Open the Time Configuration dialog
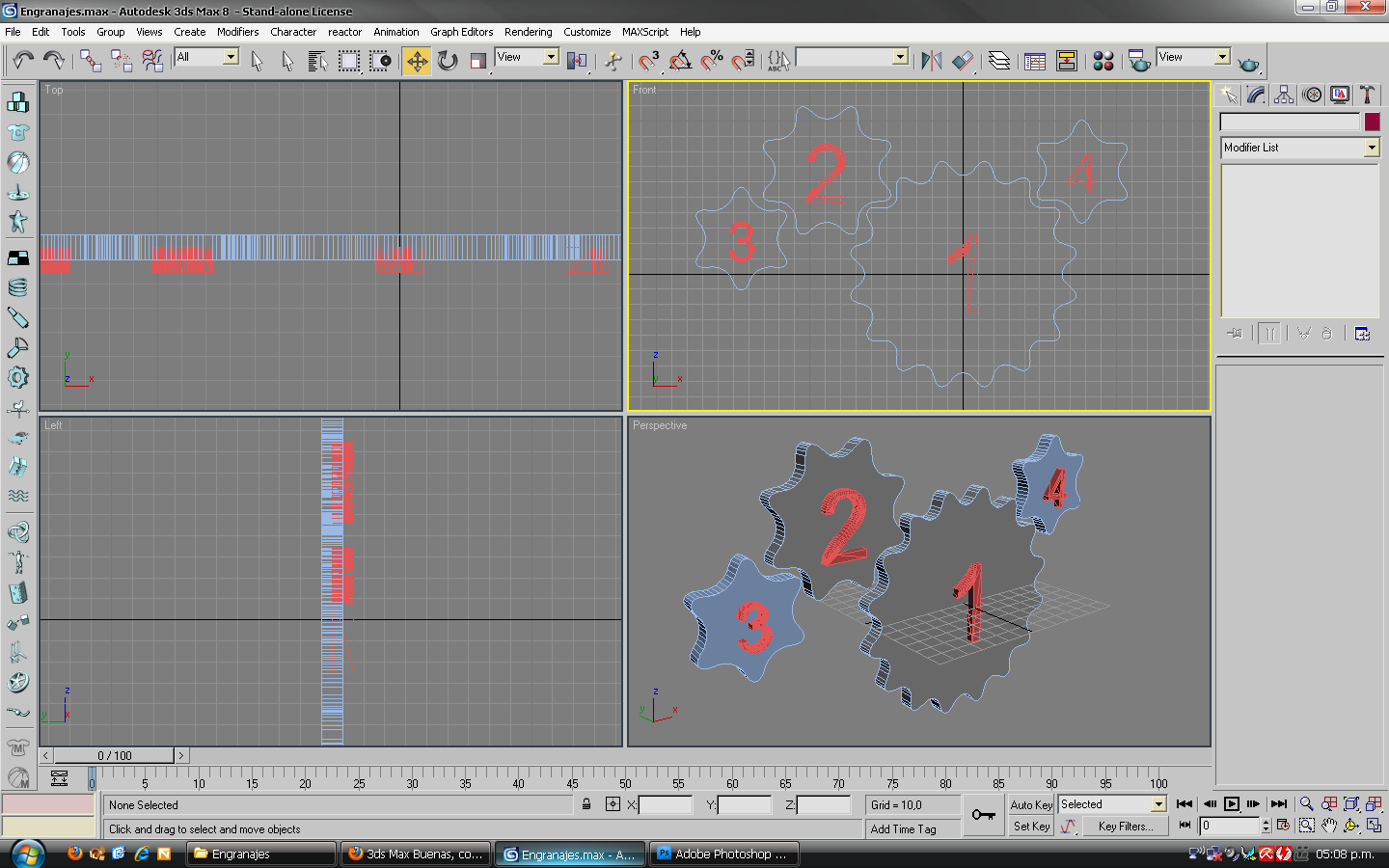Image resolution: width=1389 pixels, height=868 pixels. point(1283,826)
